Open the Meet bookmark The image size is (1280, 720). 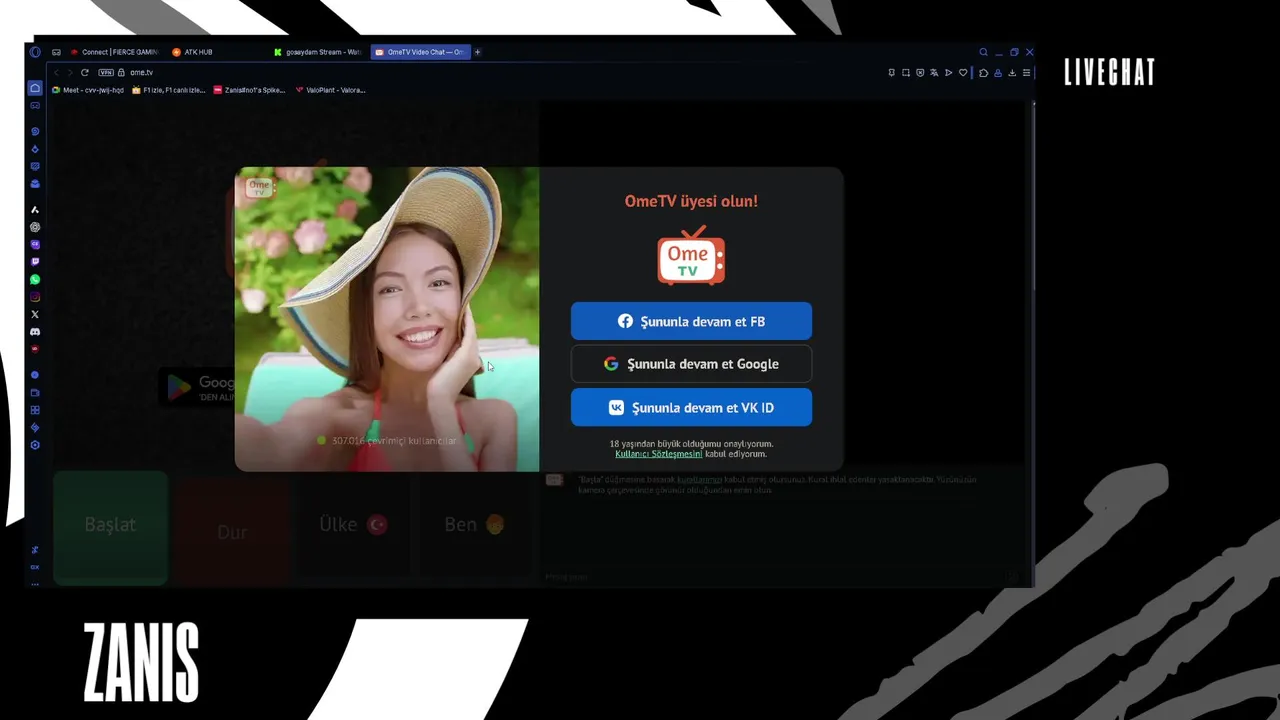pos(88,90)
